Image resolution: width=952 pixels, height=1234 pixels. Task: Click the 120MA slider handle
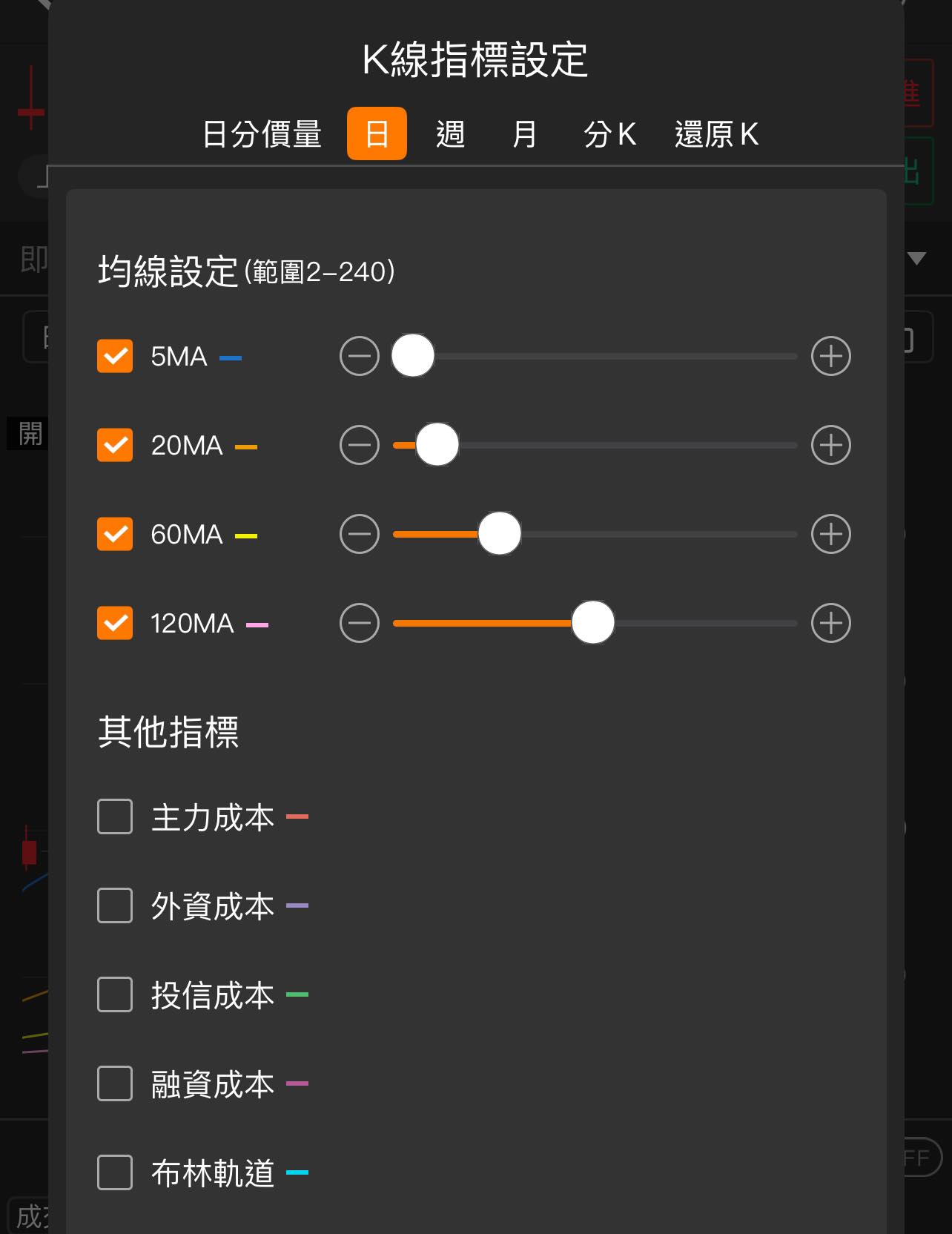[x=593, y=623]
